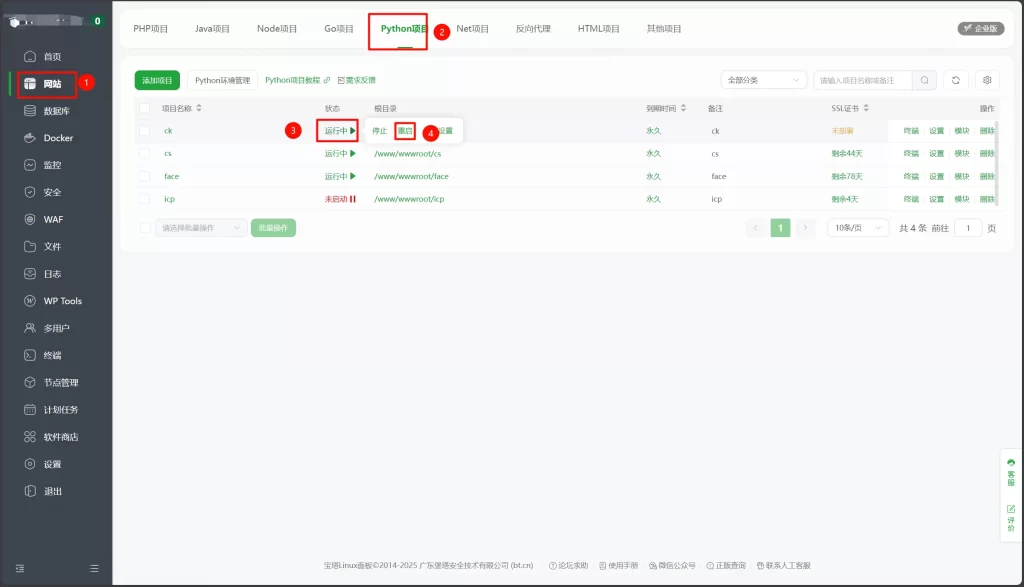Click the refresh icon beside search box
The image size is (1024, 587).
(x=955, y=80)
